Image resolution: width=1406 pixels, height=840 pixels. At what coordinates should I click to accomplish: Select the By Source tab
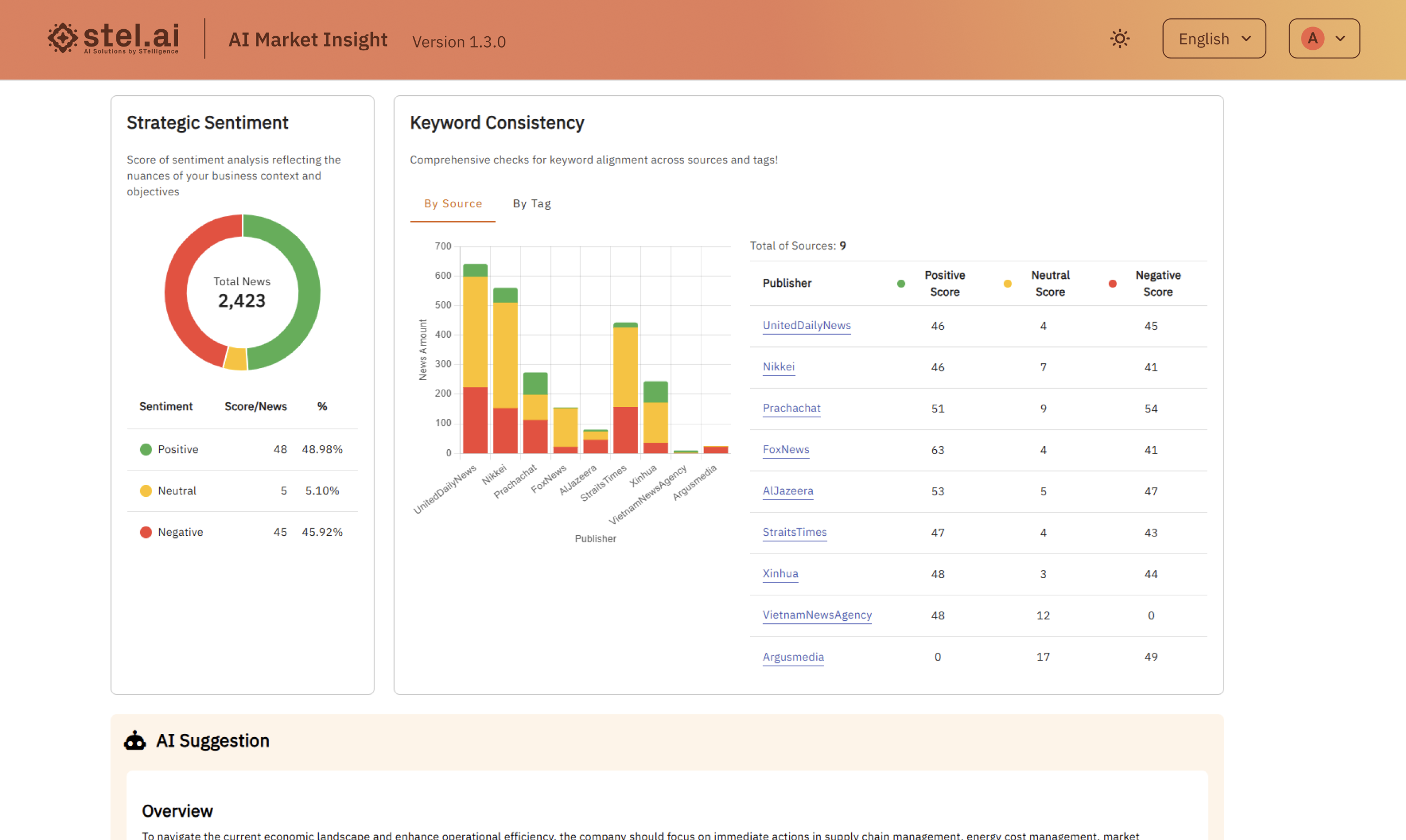pos(452,203)
